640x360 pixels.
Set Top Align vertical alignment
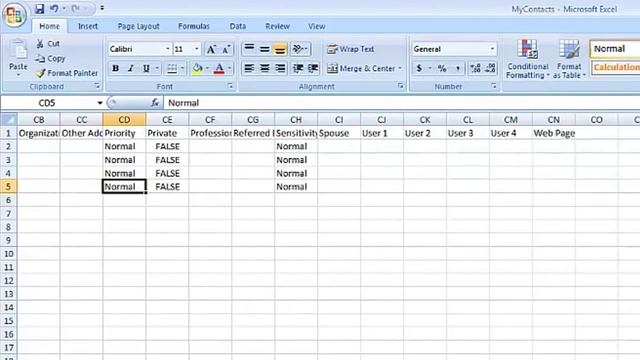click(249, 49)
